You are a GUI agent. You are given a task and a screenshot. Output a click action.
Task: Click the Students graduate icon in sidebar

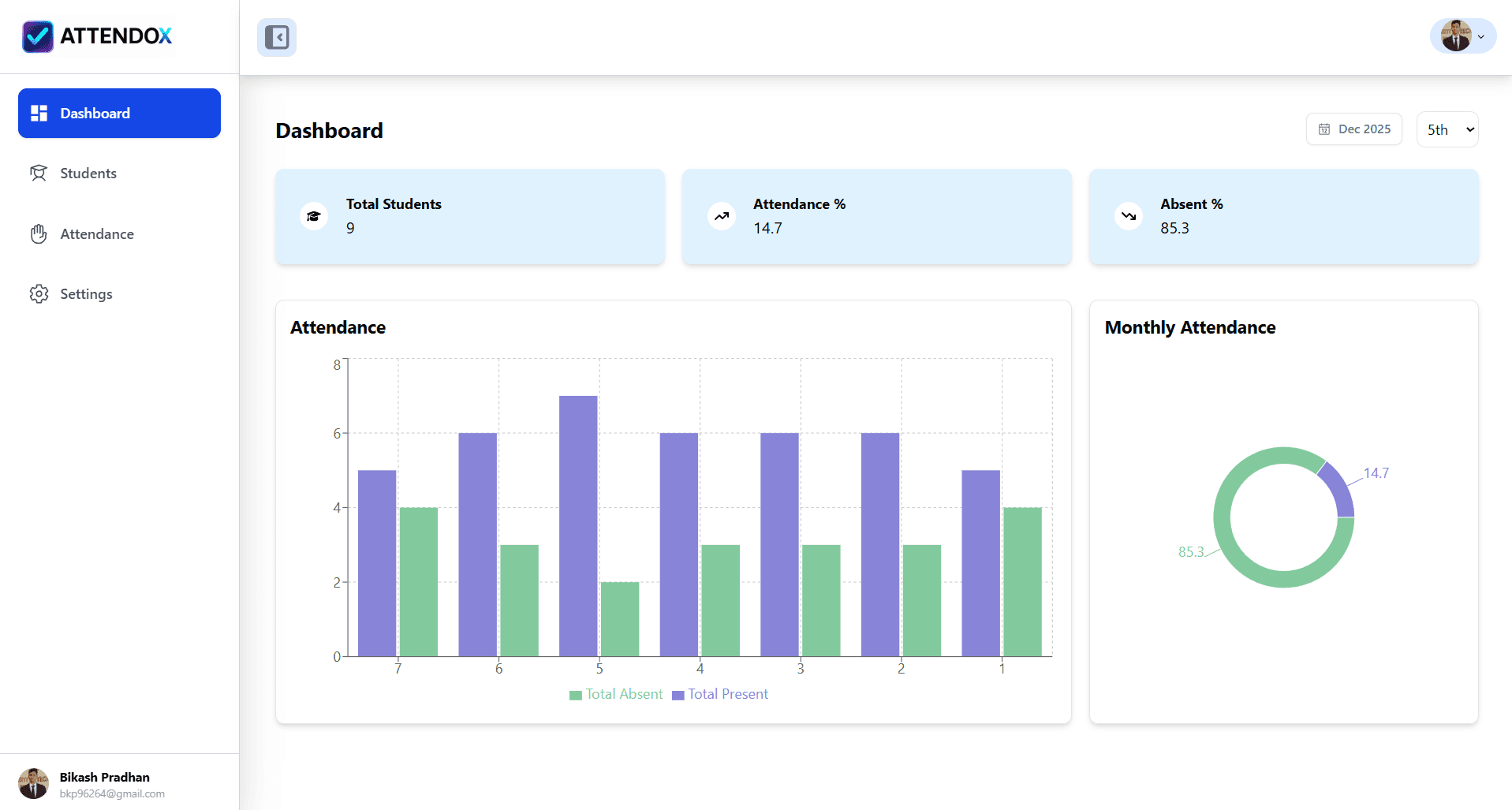(39, 174)
